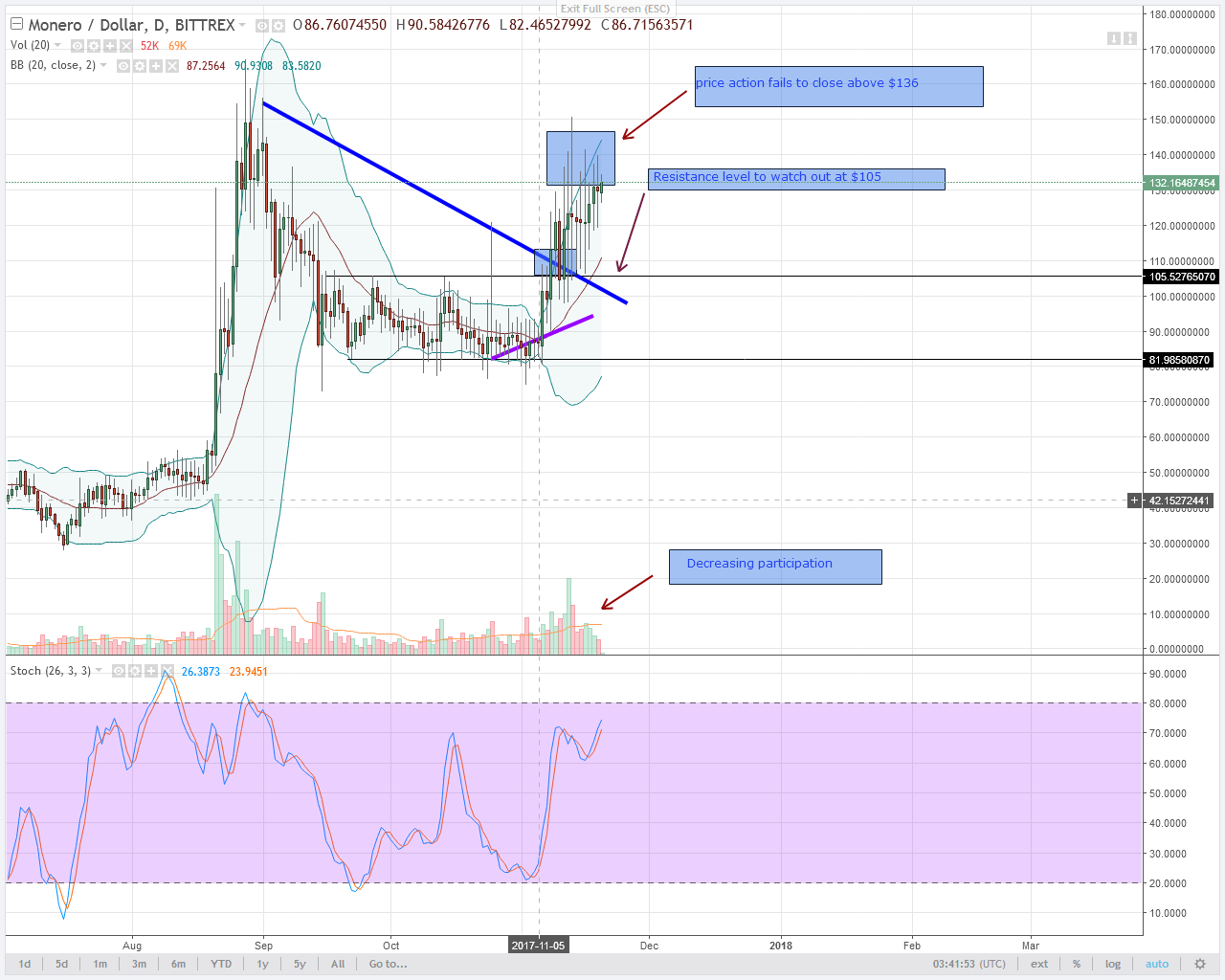The width and height of the screenshot is (1225, 980).
Task: Click the plus icon beside Vol (20)
Action: pos(110,46)
